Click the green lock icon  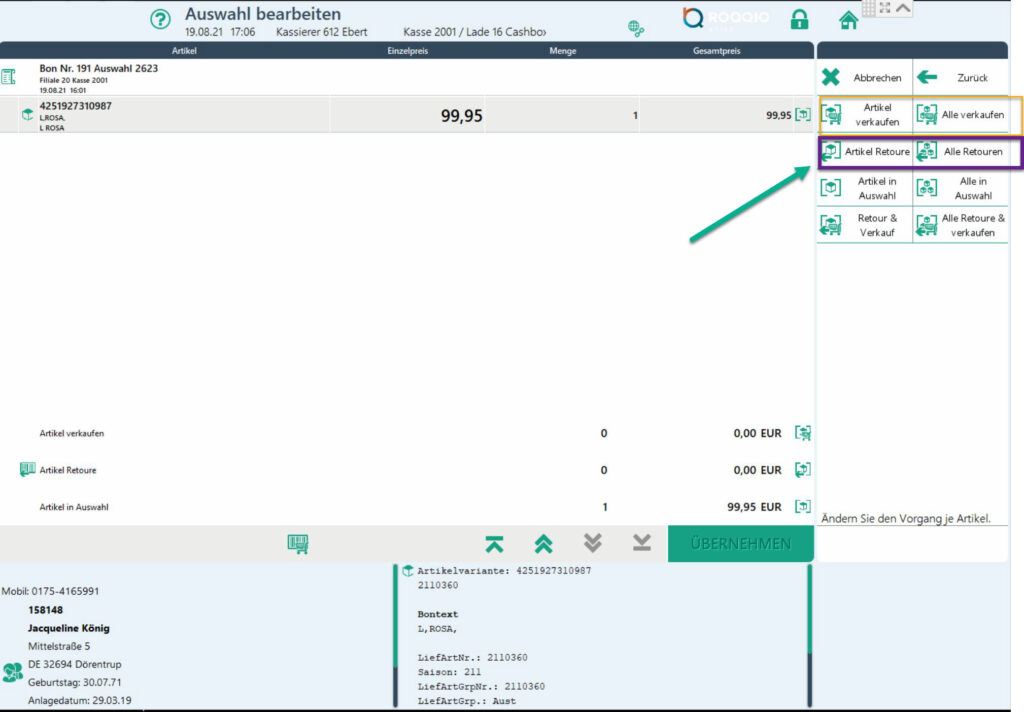click(799, 19)
